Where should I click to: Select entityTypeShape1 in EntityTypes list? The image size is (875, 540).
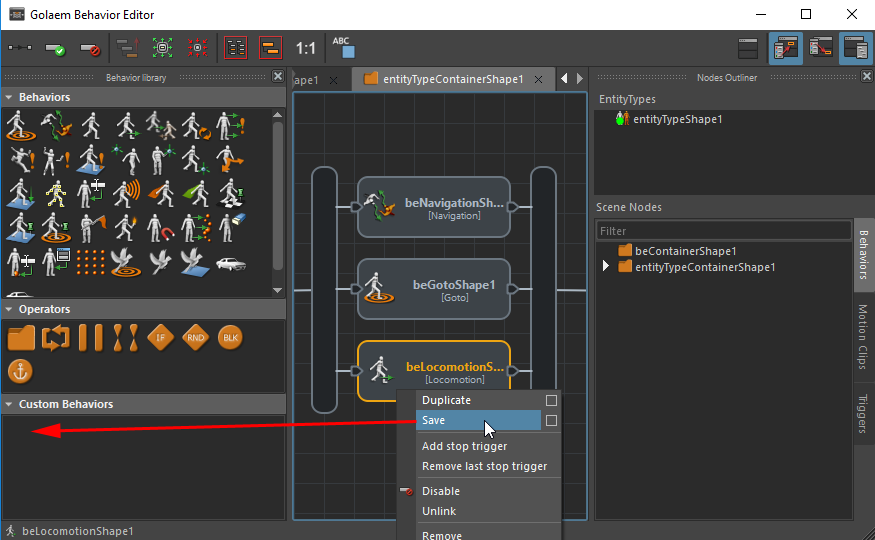point(677,119)
